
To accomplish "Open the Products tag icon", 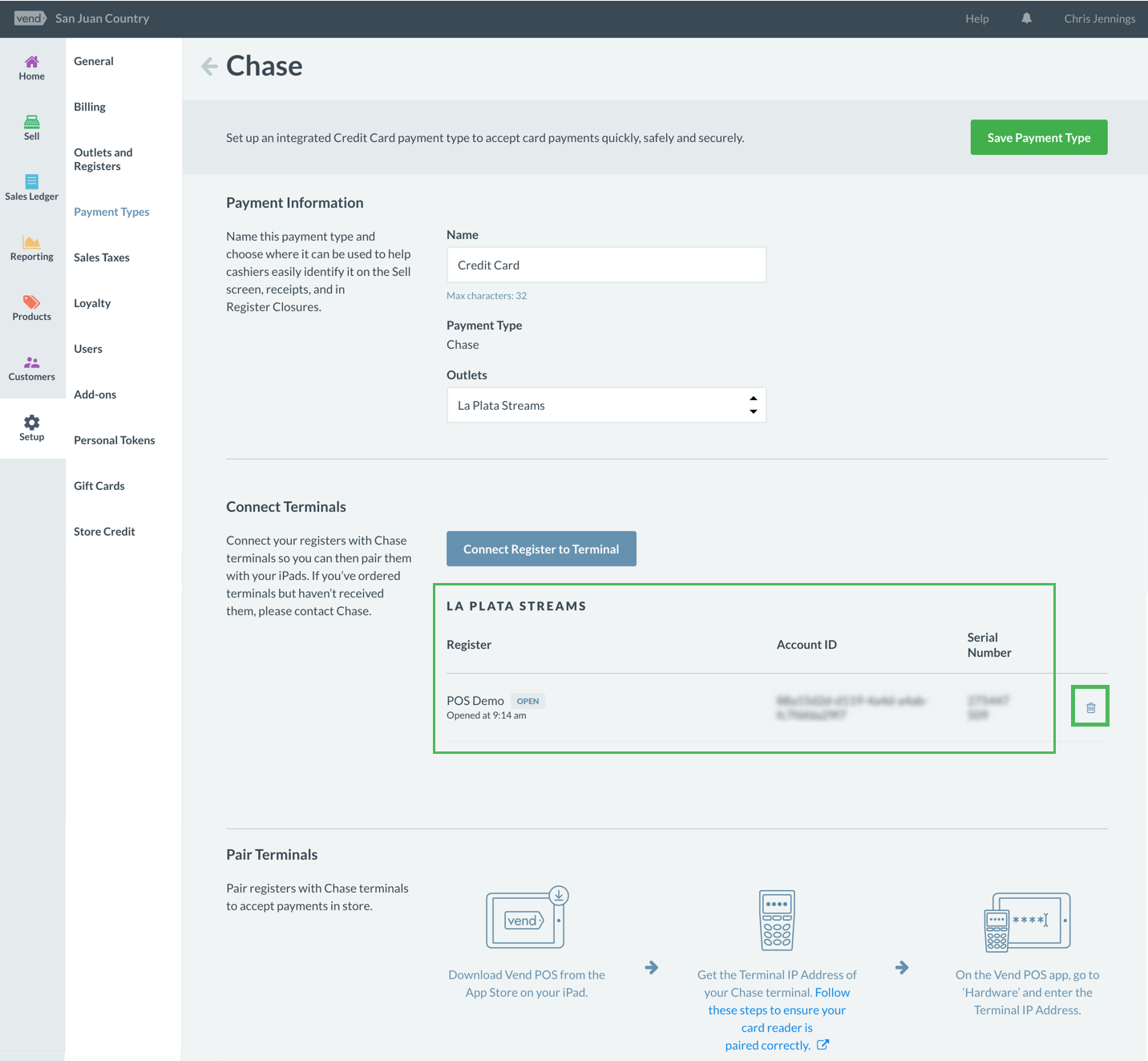I will tap(32, 302).
